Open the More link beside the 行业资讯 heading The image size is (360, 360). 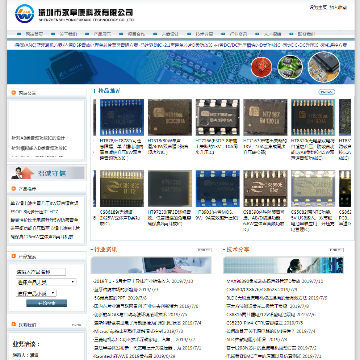pos(204,250)
